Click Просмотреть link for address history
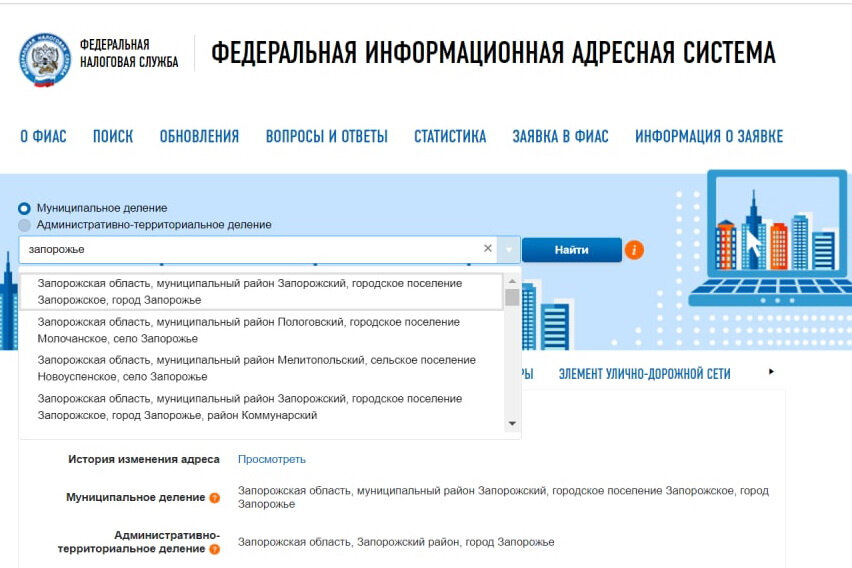 pyautogui.click(x=272, y=459)
